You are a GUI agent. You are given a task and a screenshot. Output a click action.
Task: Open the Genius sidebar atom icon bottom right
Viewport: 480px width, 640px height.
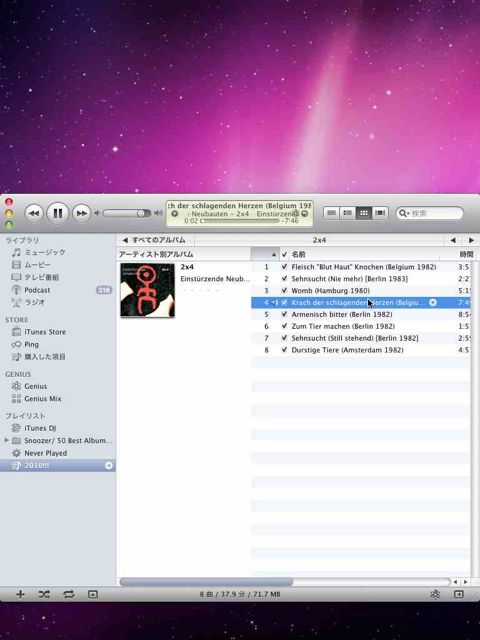[x=435, y=594]
